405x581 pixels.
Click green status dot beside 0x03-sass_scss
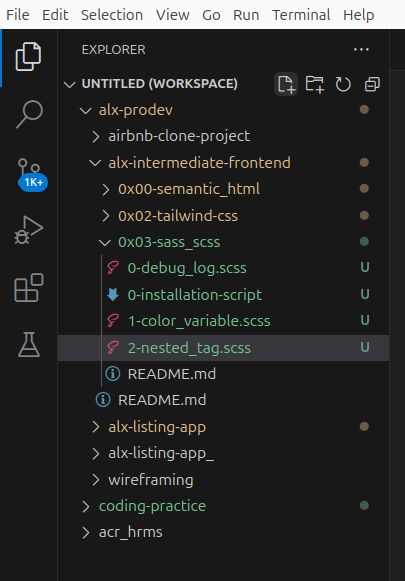364,242
